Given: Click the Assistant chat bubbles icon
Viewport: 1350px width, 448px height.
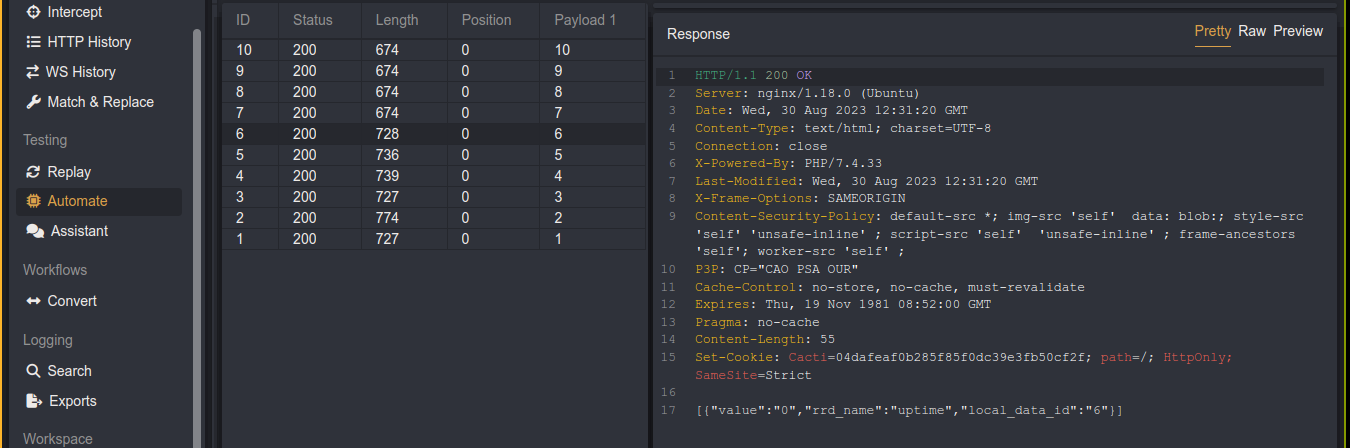Looking at the screenshot, I should tap(34, 231).
